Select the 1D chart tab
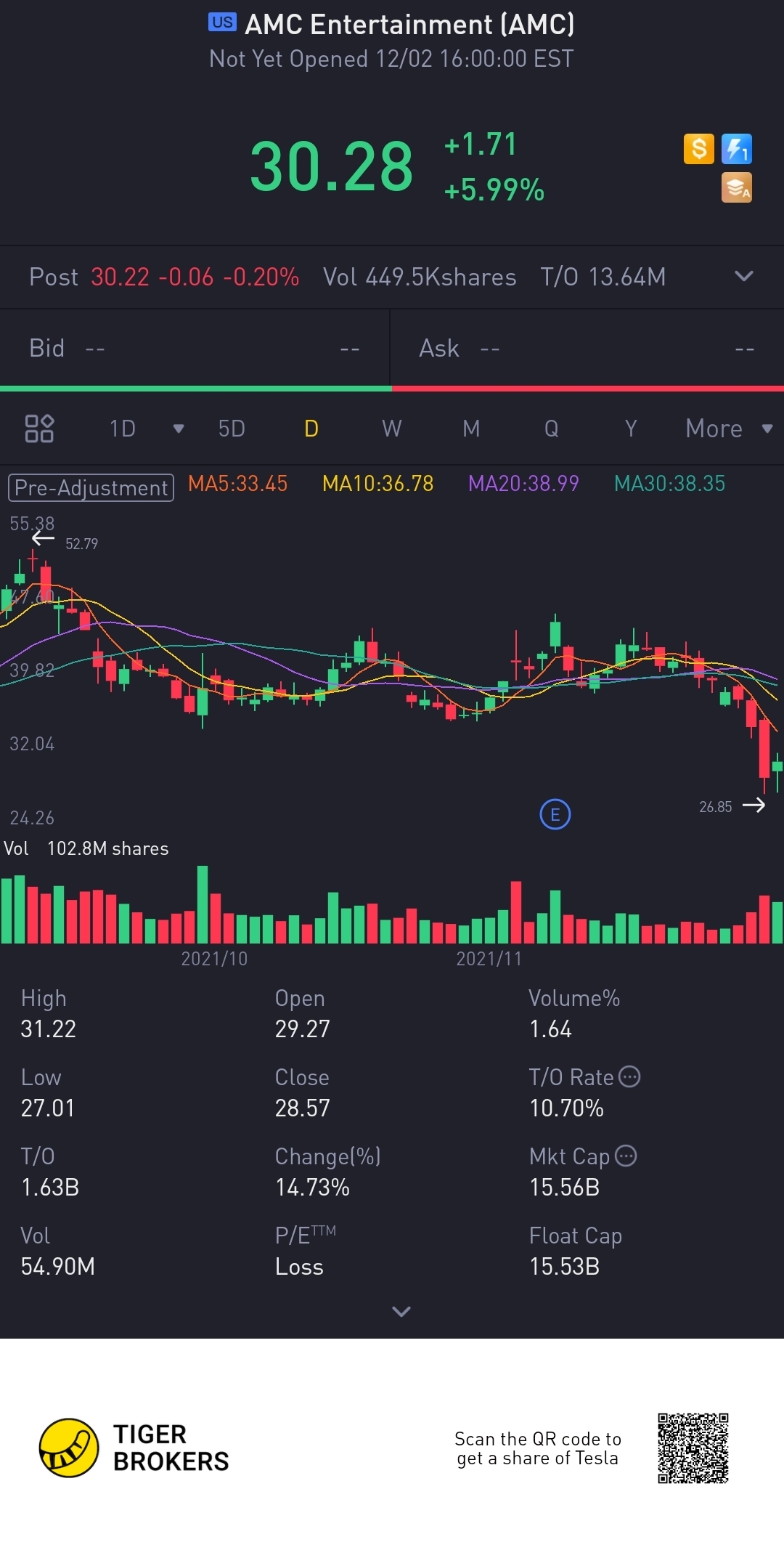The image size is (784, 1558). pos(123,429)
